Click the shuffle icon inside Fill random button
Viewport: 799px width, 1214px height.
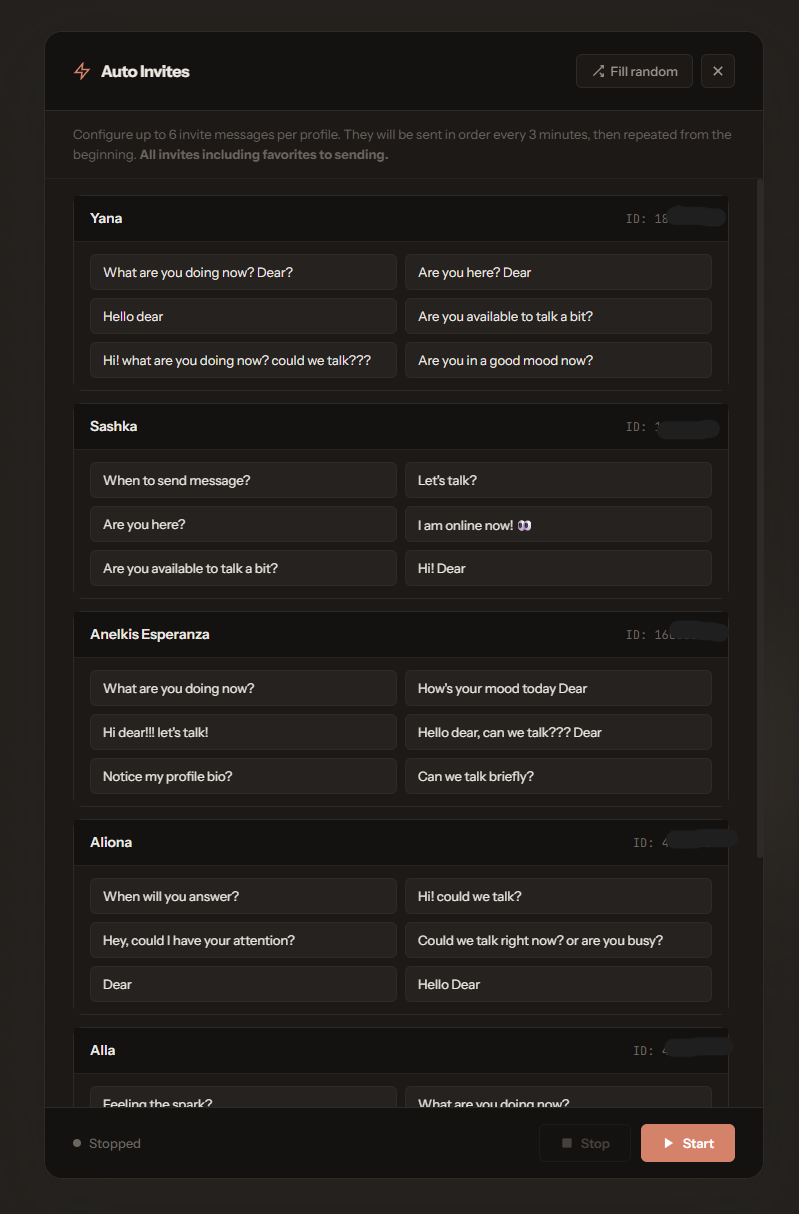(x=596, y=70)
